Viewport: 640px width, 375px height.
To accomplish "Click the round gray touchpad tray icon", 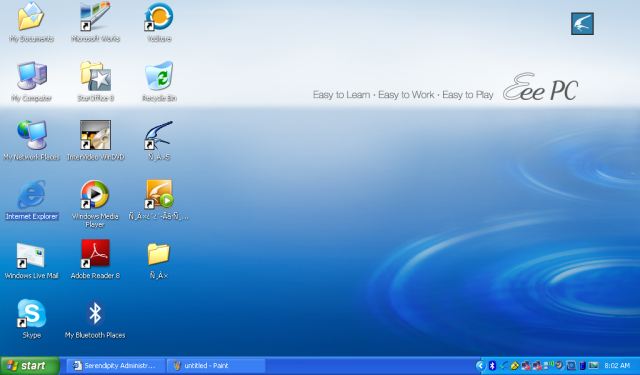I will 559,365.
